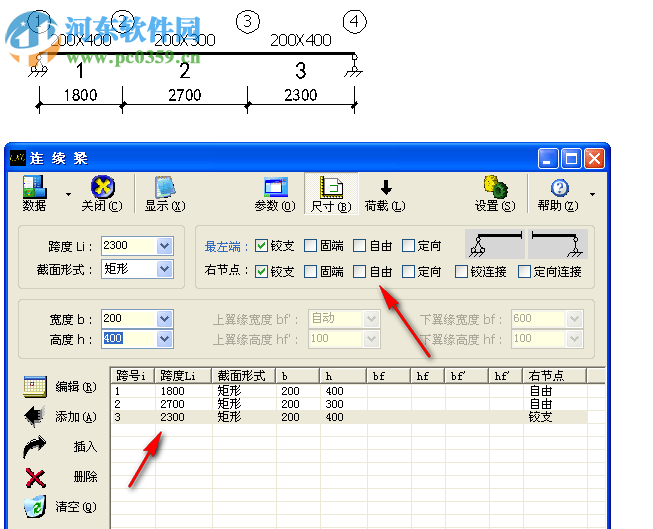Click the 最左端 label
This screenshot has height=529, width=653.
point(223,247)
